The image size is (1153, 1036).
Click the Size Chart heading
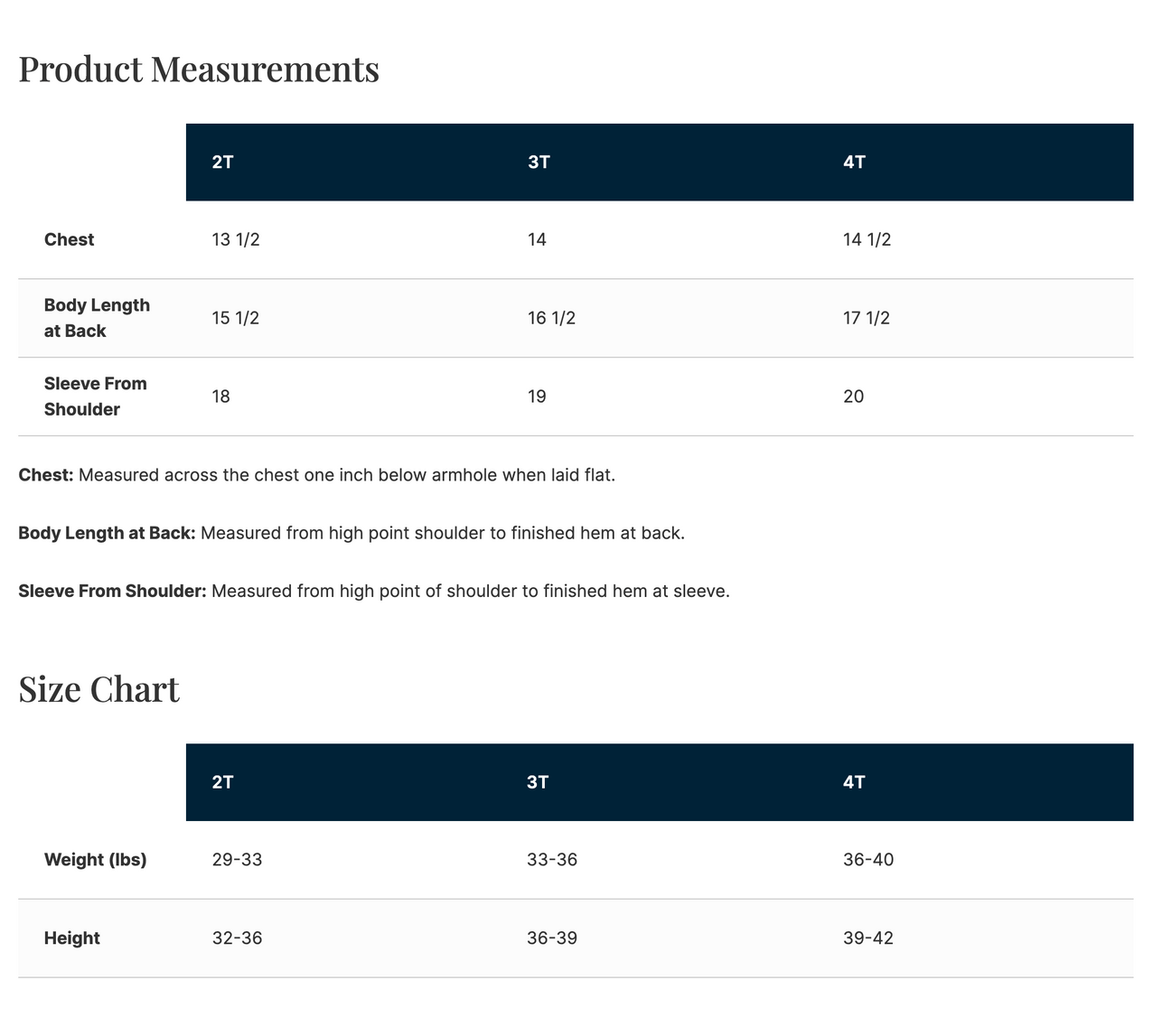(98, 689)
